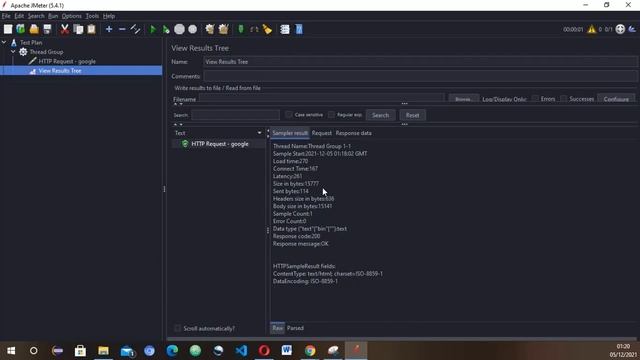
Task: Click the Reset button
Action: 412,115
